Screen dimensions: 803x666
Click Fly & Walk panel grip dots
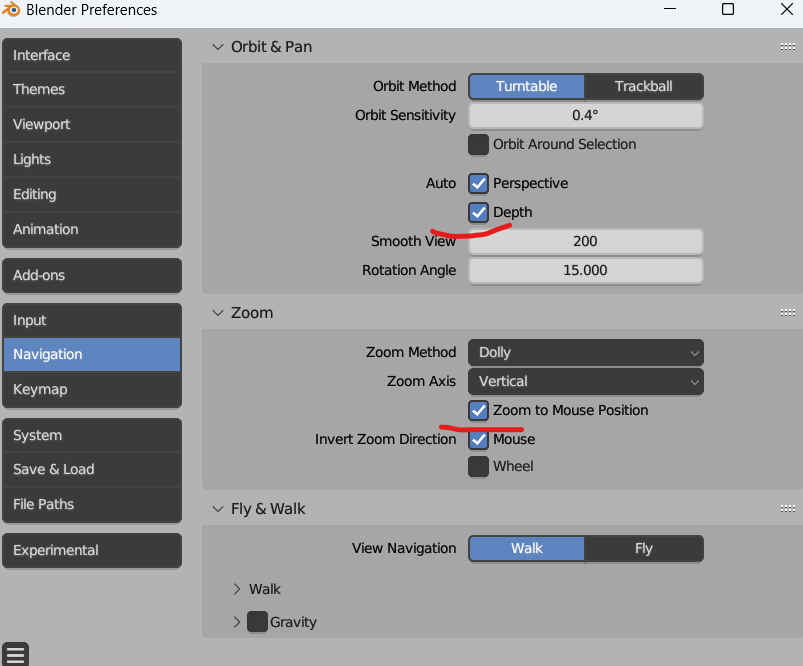pos(787,509)
